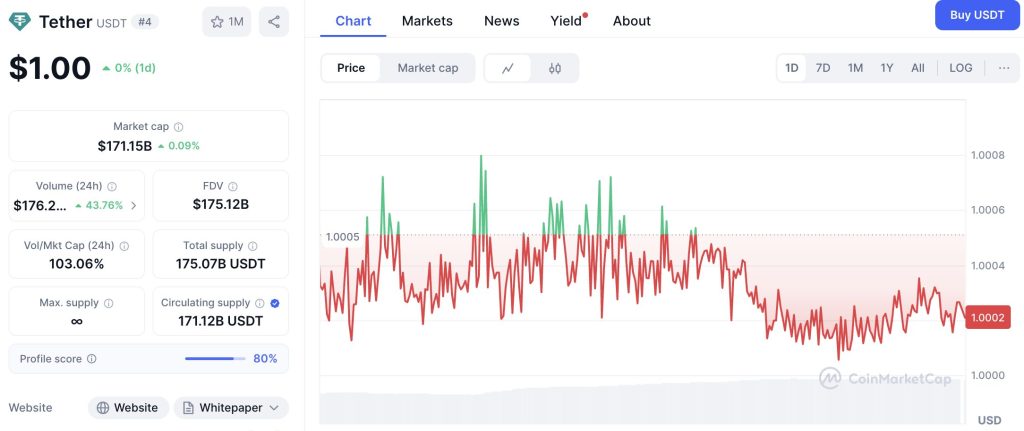Switch to the News tab
Image resolution: width=1024 pixels, height=431 pixels.
coord(501,21)
